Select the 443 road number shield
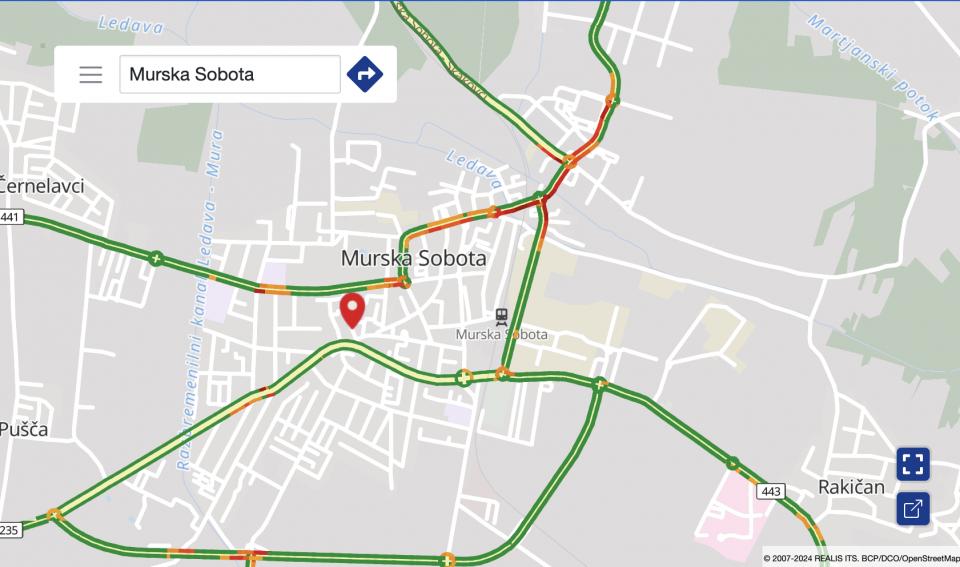The width and height of the screenshot is (960, 567). [771, 491]
